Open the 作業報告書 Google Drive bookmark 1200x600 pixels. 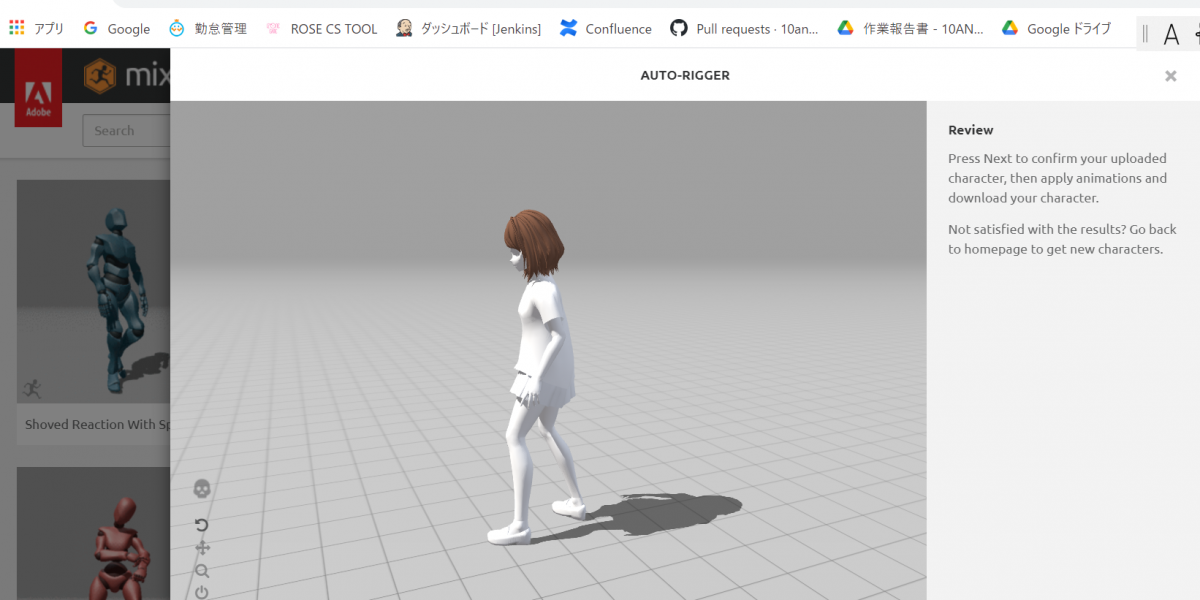910,29
